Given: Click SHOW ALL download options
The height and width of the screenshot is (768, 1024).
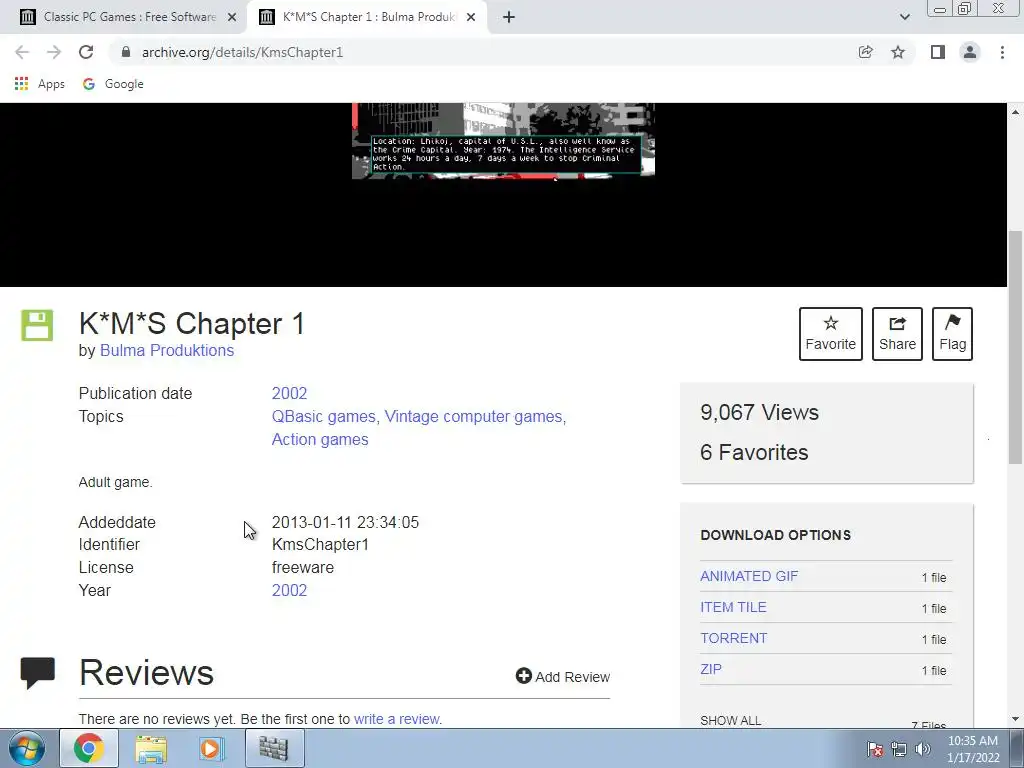Looking at the screenshot, I should [730, 720].
